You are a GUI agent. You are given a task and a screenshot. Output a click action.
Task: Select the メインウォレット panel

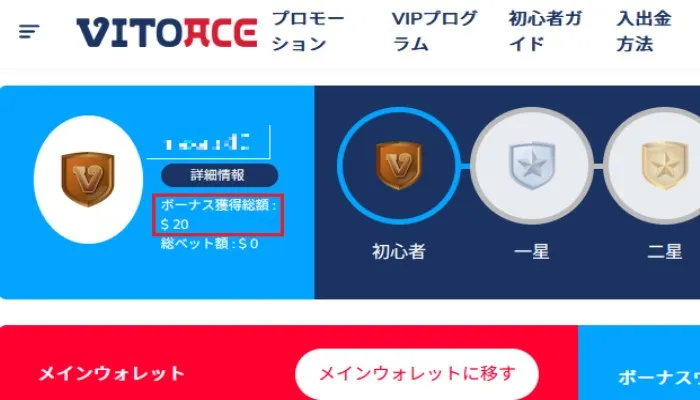[x=289, y=362]
